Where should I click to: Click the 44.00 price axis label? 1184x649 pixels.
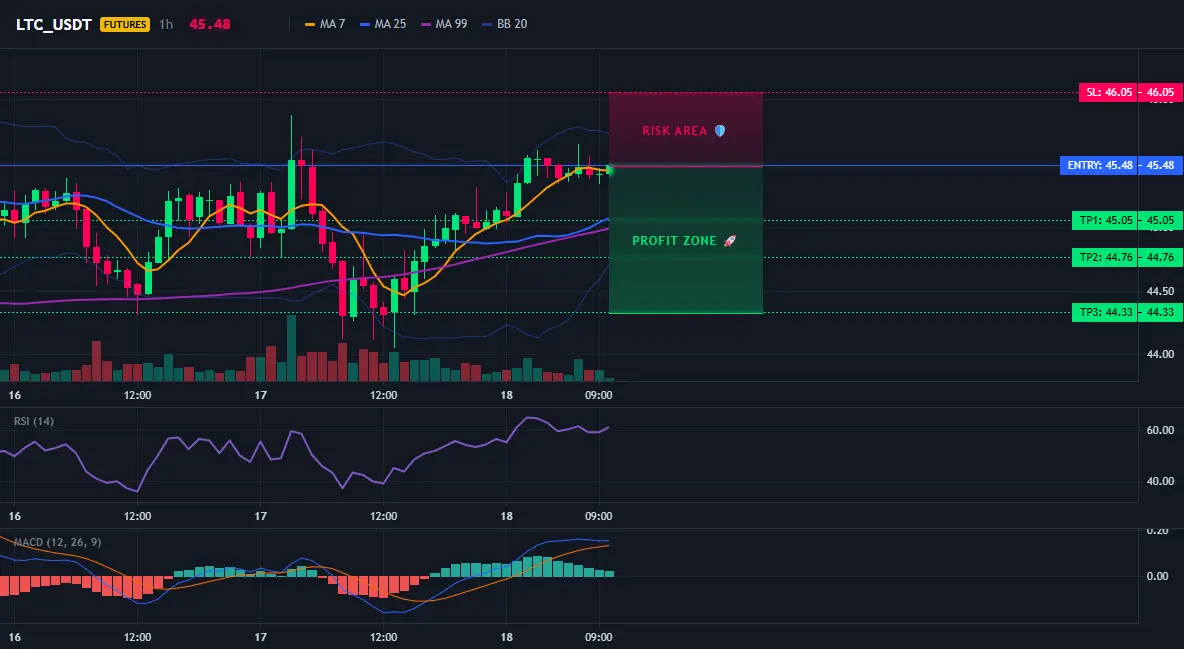coord(1161,354)
